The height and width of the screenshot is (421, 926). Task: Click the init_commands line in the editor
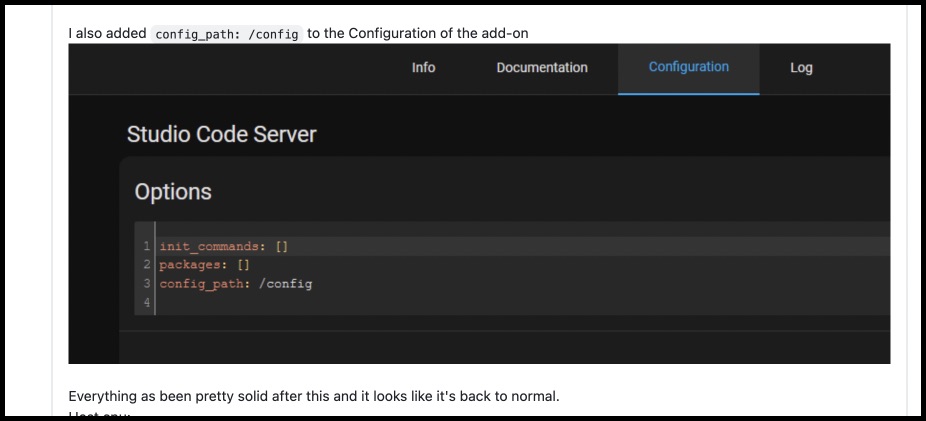[x=224, y=246]
